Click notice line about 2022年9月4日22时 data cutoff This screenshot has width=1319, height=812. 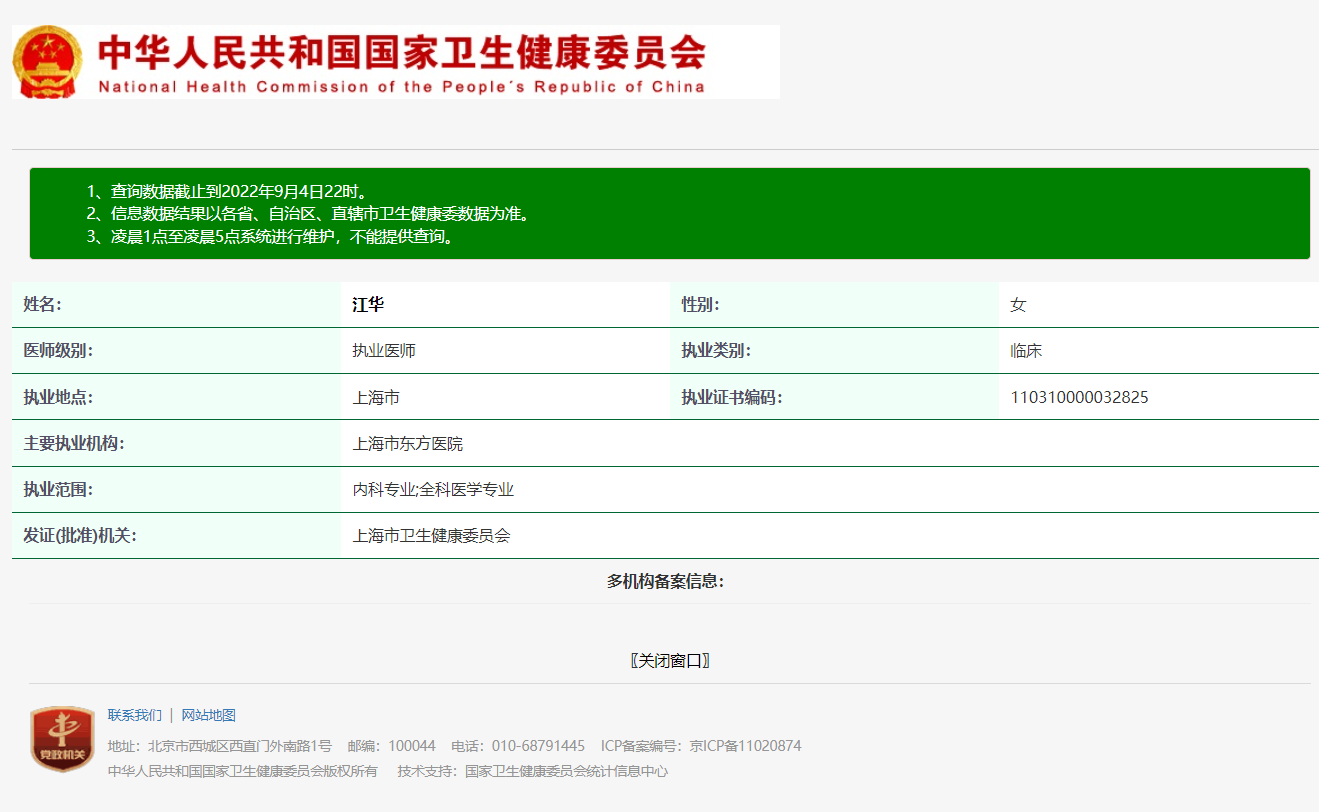pos(227,191)
